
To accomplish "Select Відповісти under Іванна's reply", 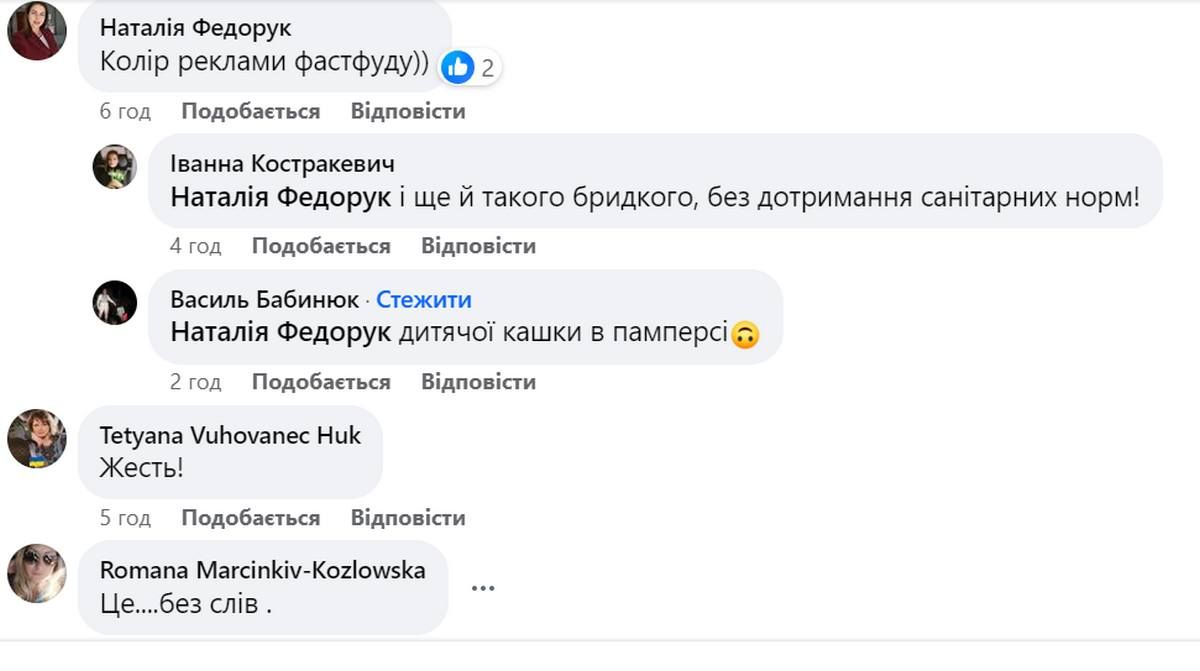I will pos(477,245).
